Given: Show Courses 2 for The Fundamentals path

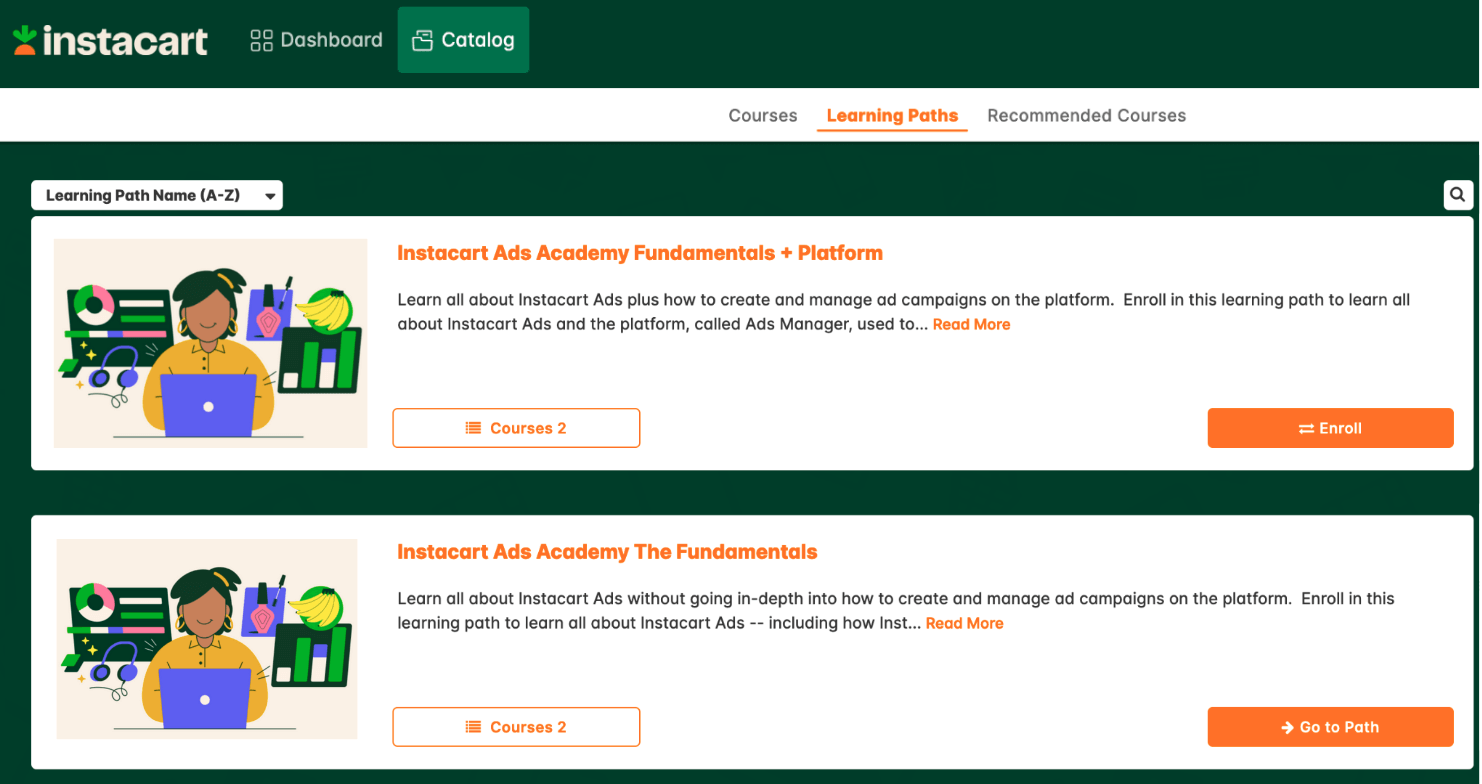Looking at the screenshot, I should (x=516, y=727).
